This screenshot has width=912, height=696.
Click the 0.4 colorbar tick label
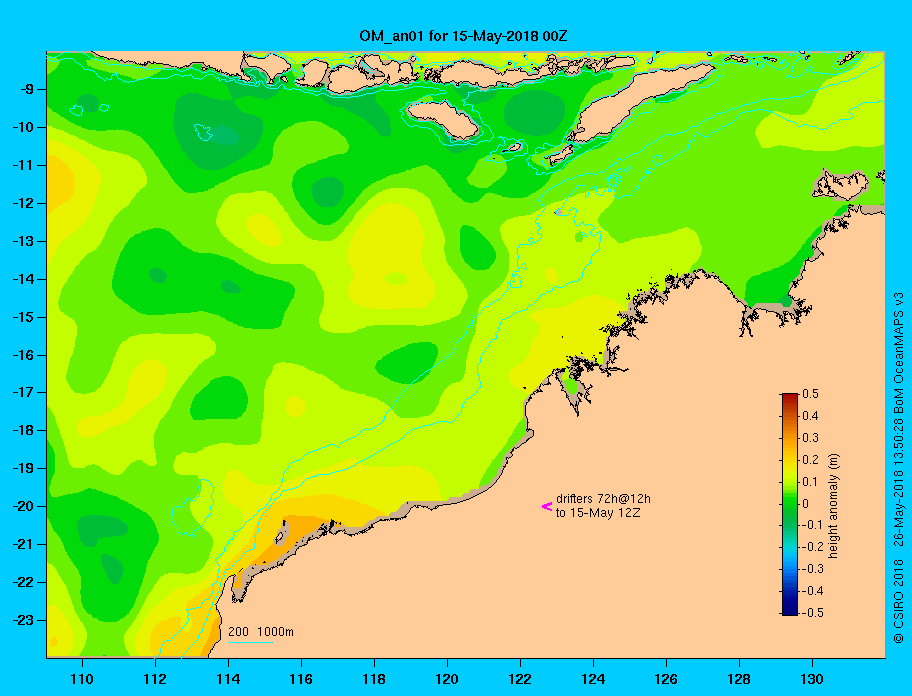[x=810, y=416]
